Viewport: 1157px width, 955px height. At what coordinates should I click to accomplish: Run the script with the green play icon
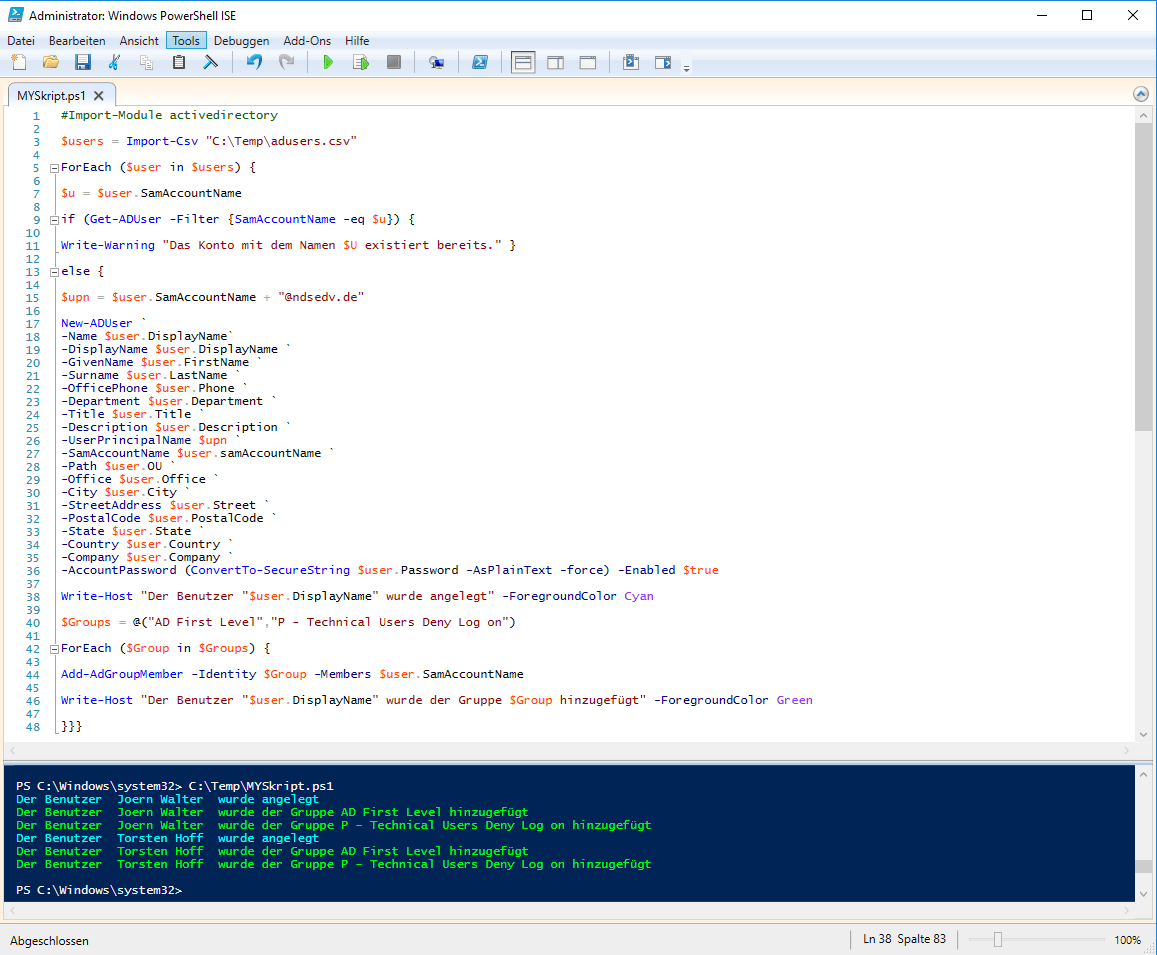[x=327, y=63]
